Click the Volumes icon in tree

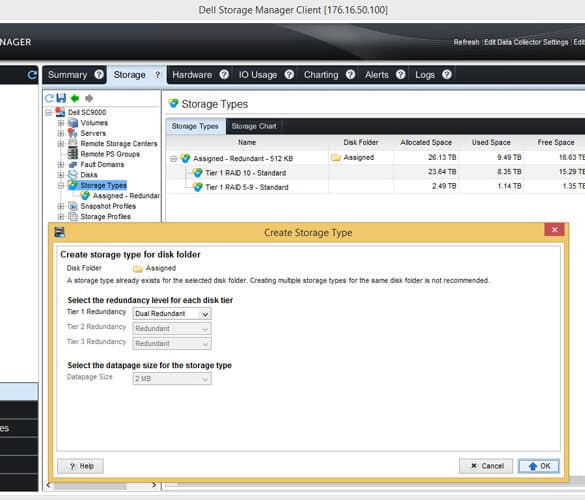pos(73,122)
